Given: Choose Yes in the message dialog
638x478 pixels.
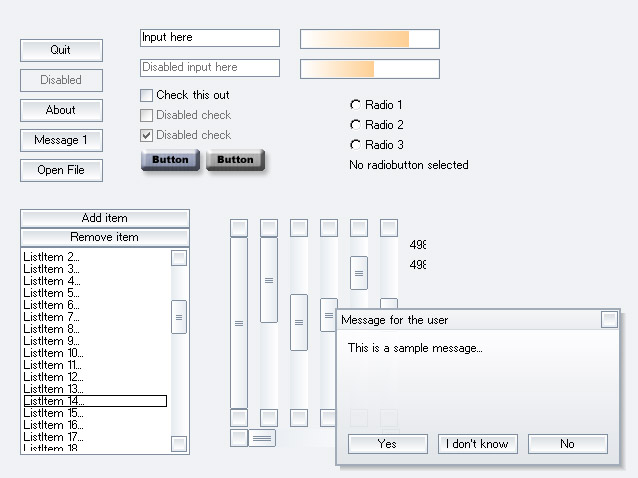Looking at the screenshot, I should pyautogui.click(x=388, y=444).
